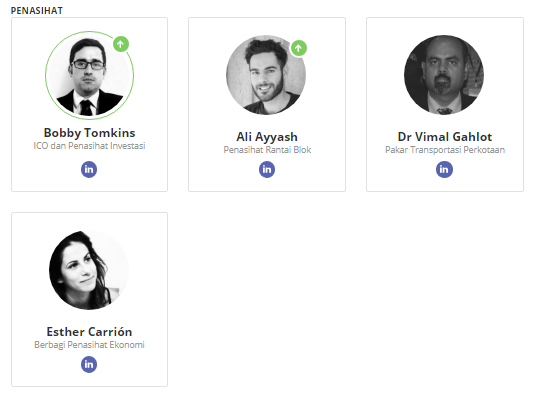Screen dimensions: 540x398
Task: Click the Pakar Transportasi Perkotaan subtitle
Action: coord(445,150)
